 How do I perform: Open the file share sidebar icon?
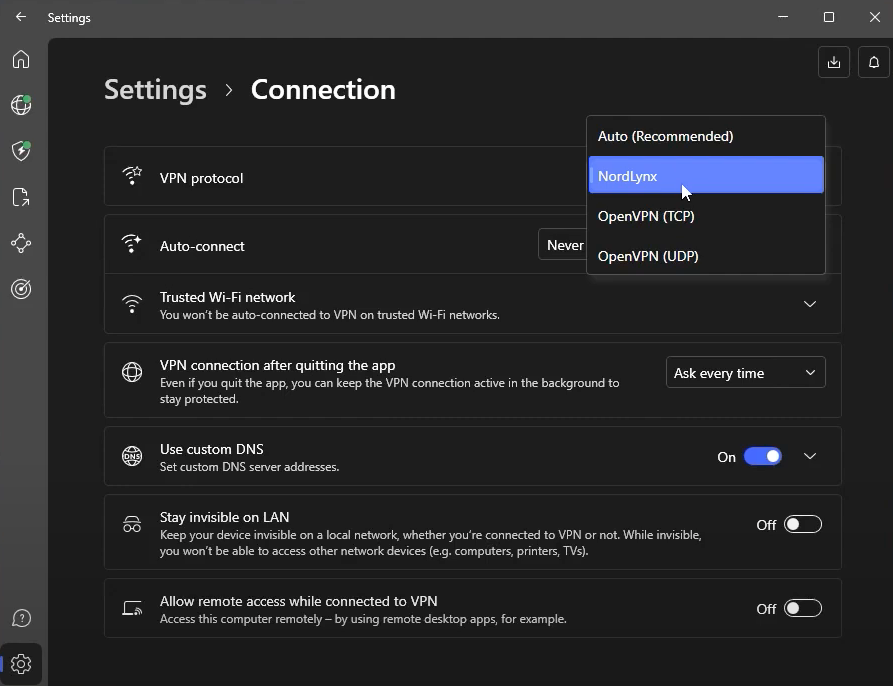pos(21,197)
